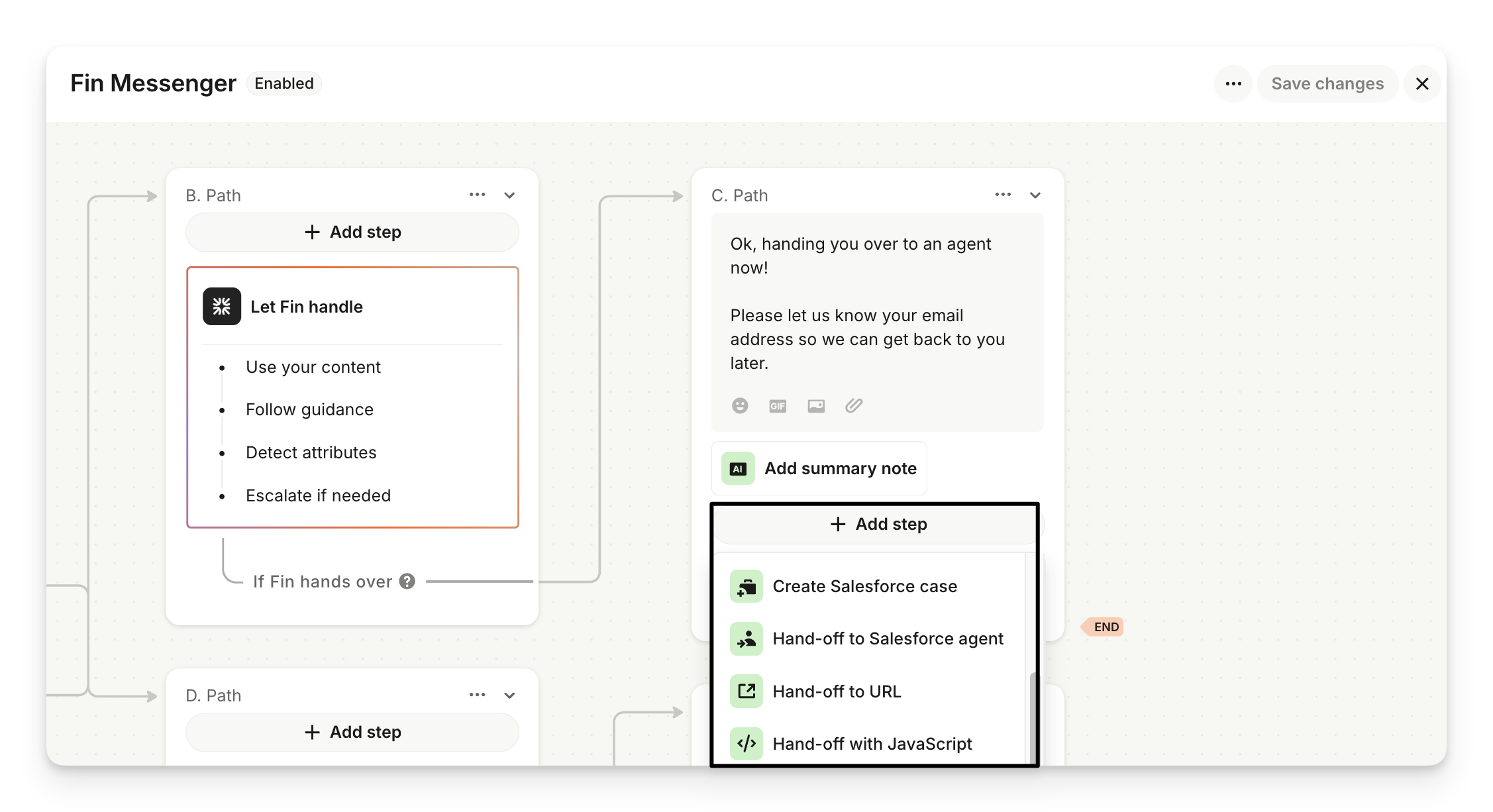Click the emoji icon in message editor
Image resolution: width=1493 pixels, height=812 pixels.
pyautogui.click(x=740, y=405)
